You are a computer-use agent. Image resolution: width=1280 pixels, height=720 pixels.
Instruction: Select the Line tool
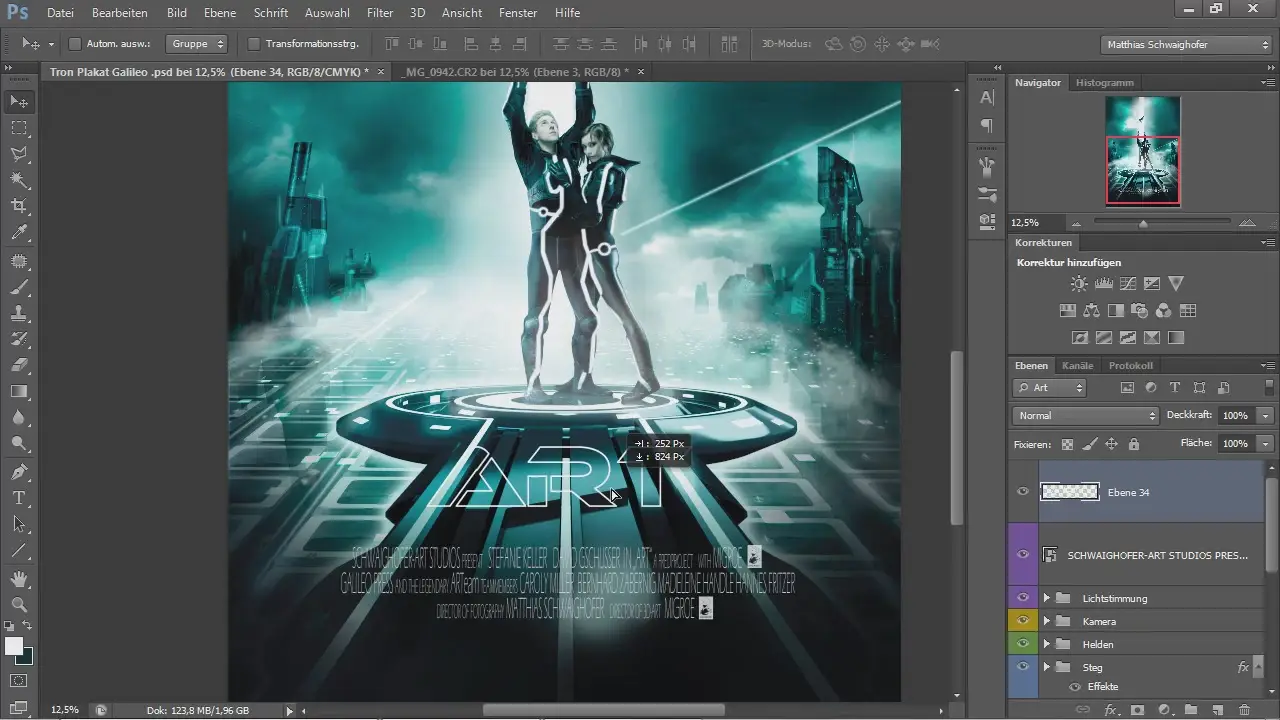click(x=19, y=550)
